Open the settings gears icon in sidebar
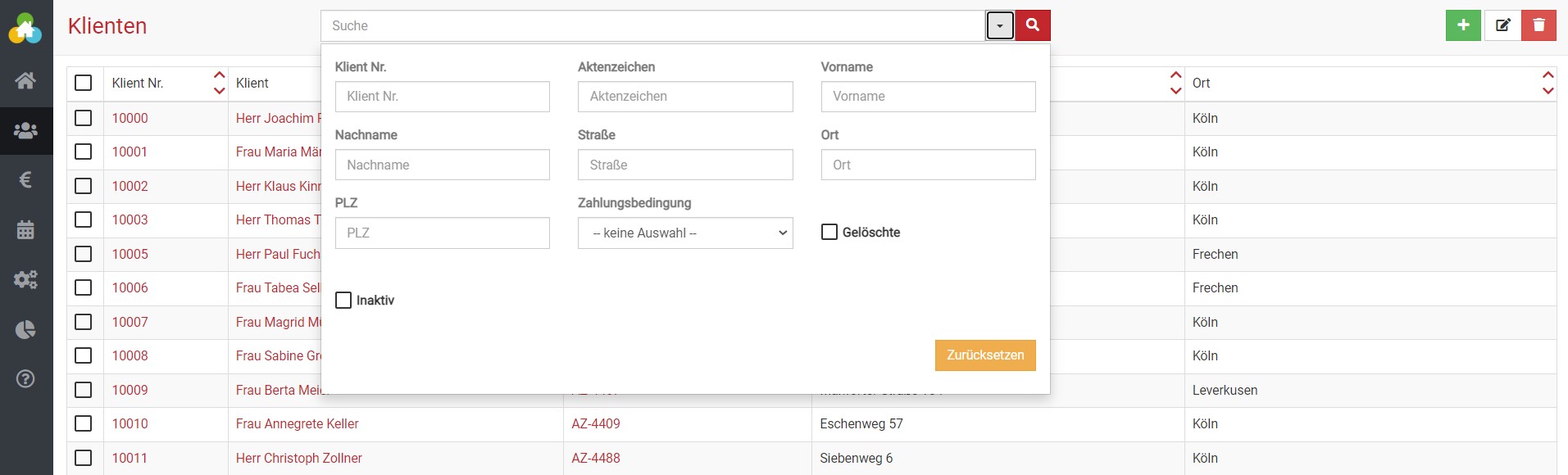1568x475 pixels. (25, 279)
